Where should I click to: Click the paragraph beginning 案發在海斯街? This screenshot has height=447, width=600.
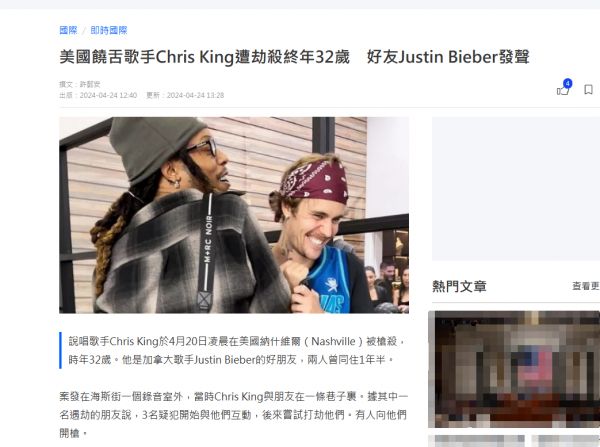[234, 415]
